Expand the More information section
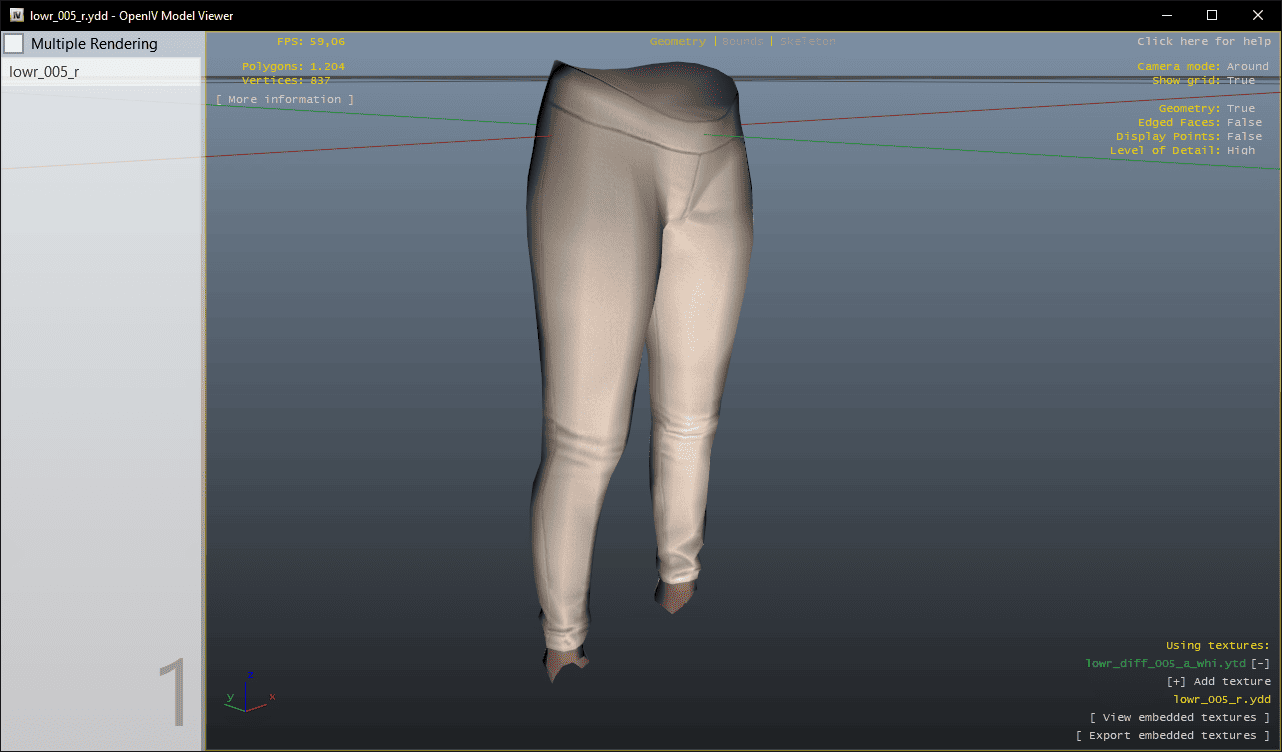 pyautogui.click(x=285, y=100)
